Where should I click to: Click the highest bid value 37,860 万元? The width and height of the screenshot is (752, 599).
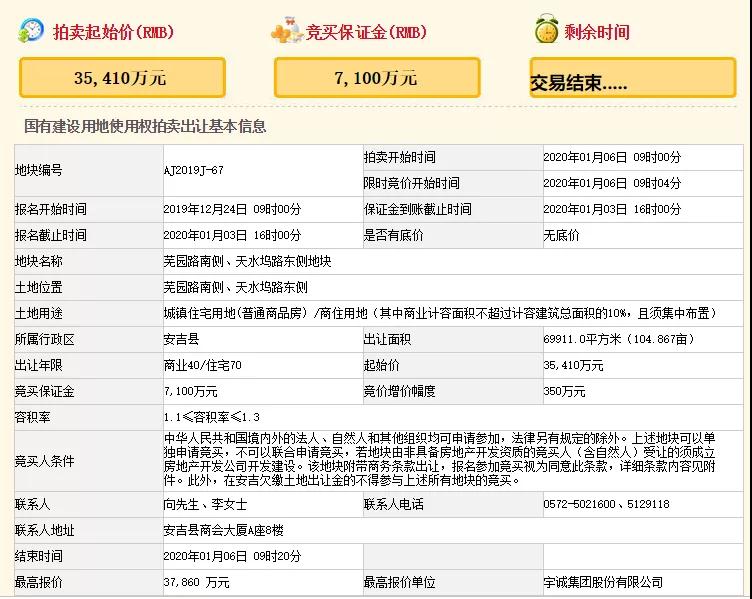[196, 582]
